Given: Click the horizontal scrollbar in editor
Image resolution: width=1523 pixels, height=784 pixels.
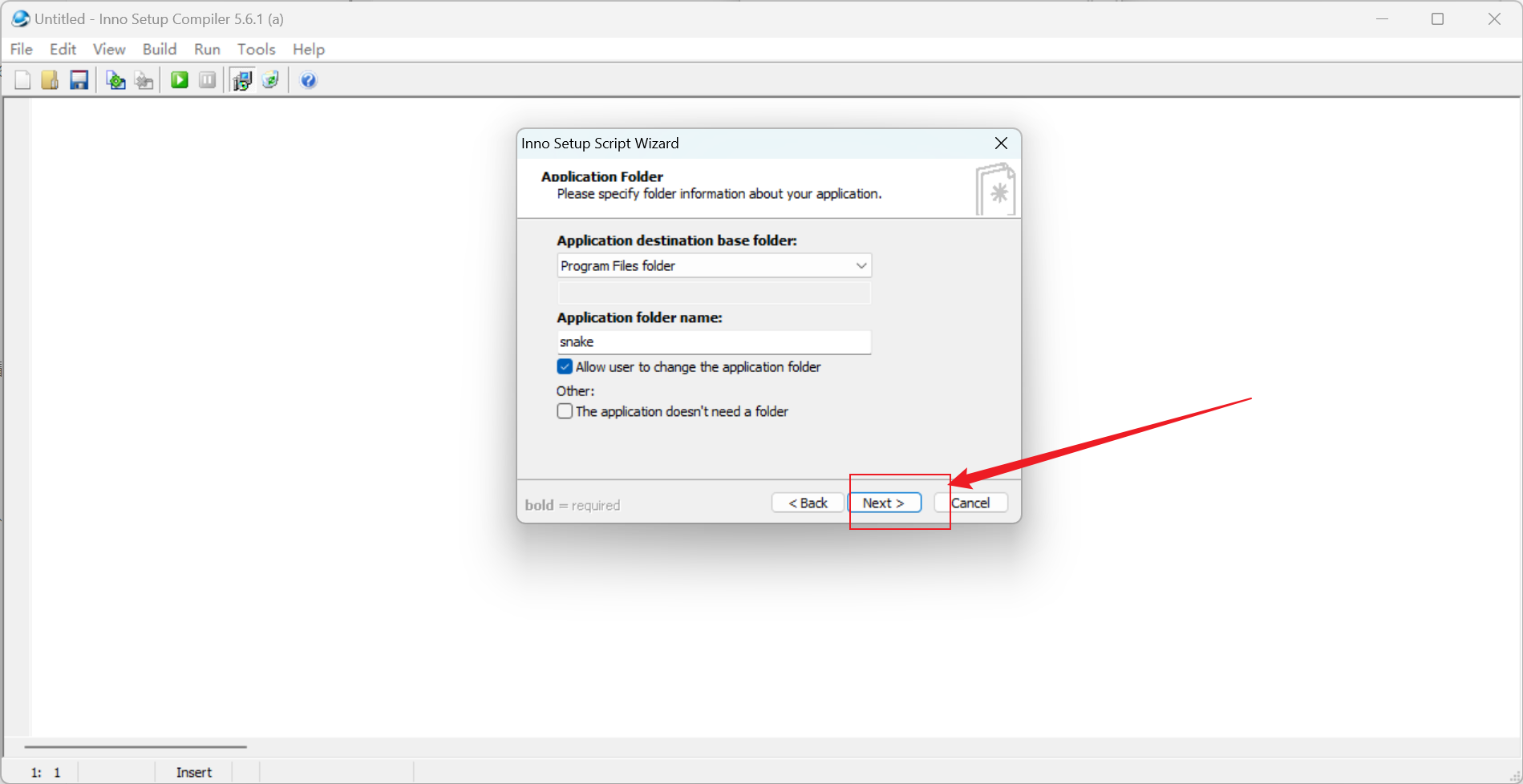Looking at the screenshot, I should coord(136,746).
